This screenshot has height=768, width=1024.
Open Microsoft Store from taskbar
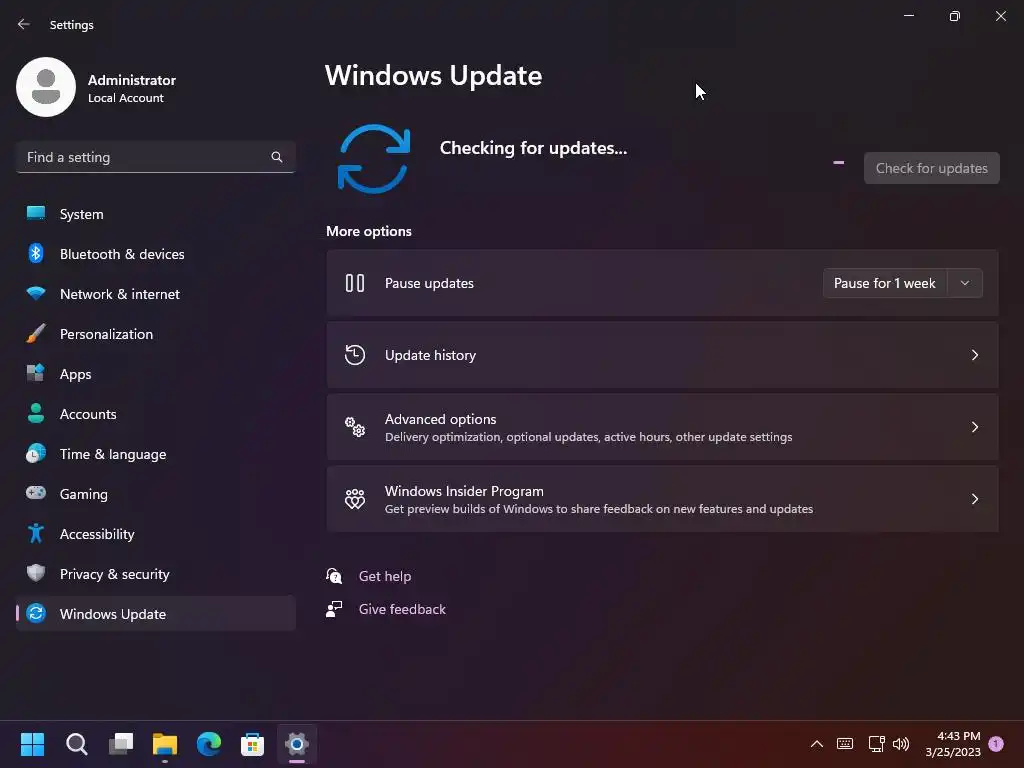[252, 744]
